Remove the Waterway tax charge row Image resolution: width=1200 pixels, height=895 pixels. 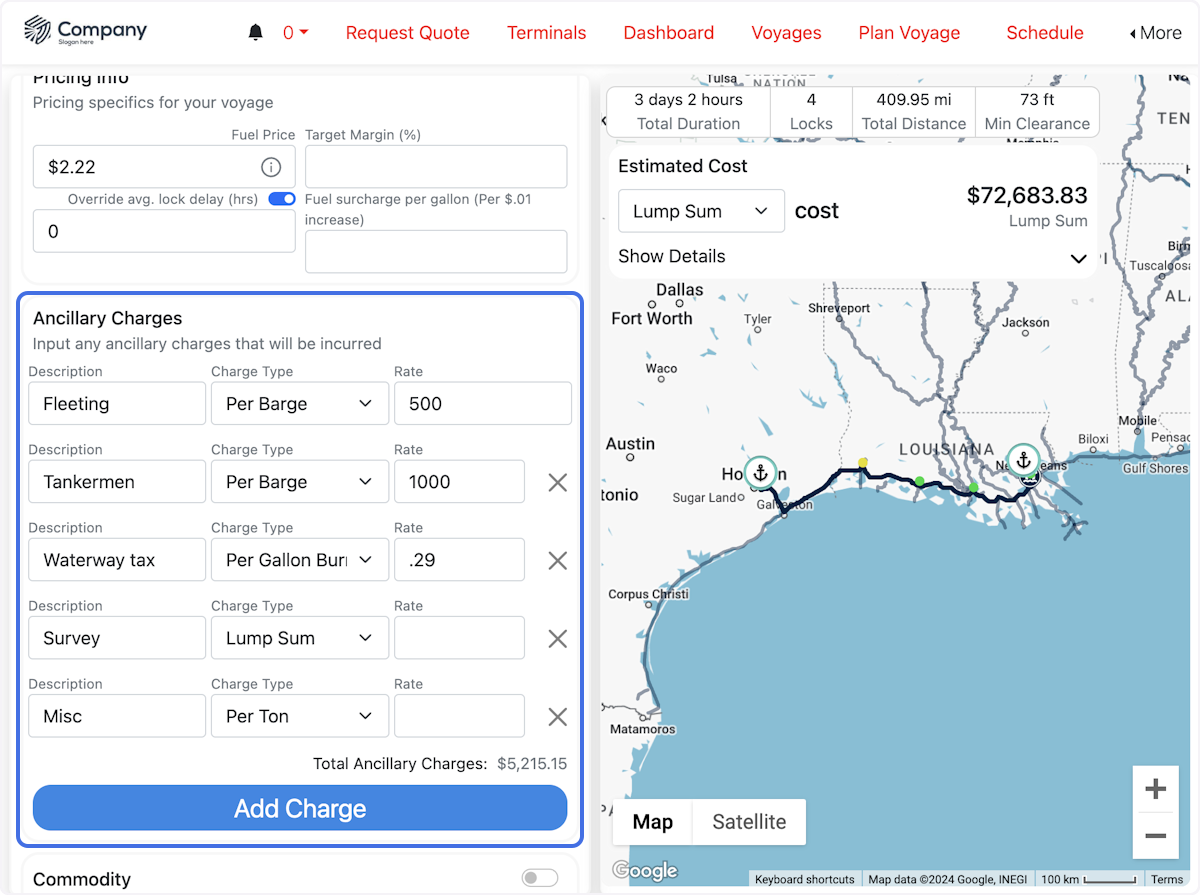(x=557, y=560)
